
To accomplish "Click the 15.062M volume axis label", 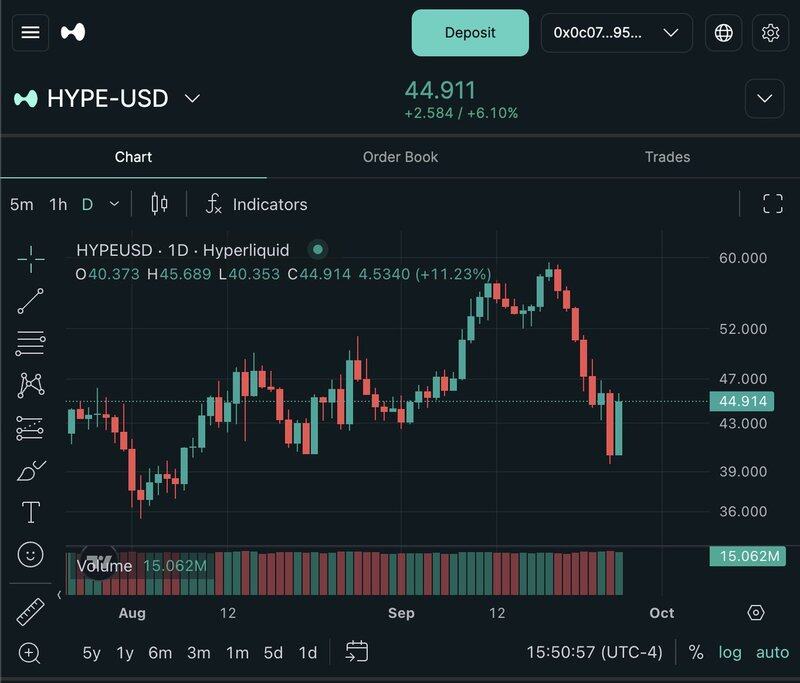I will point(747,556).
